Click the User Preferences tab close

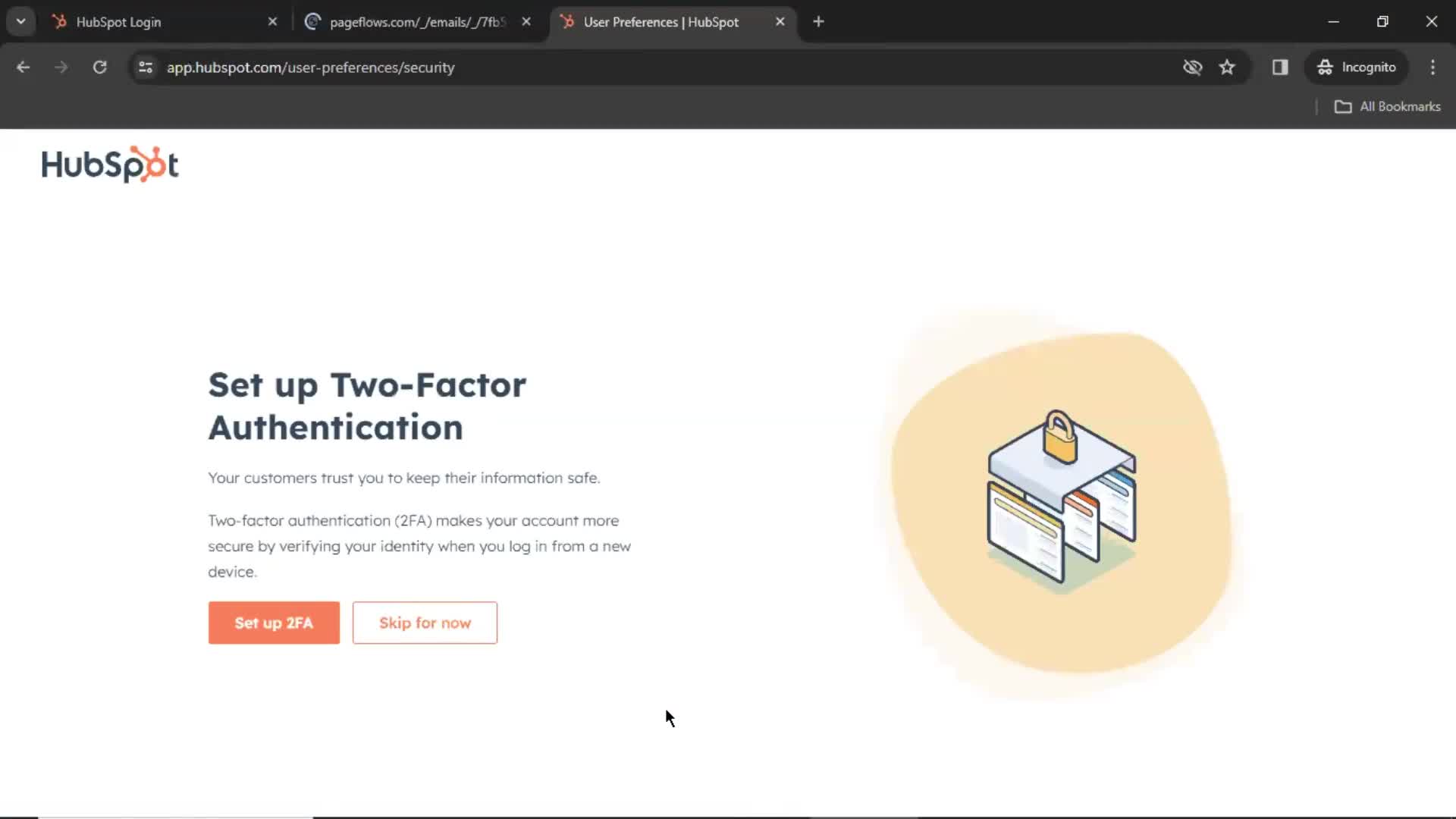tap(780, 22)
